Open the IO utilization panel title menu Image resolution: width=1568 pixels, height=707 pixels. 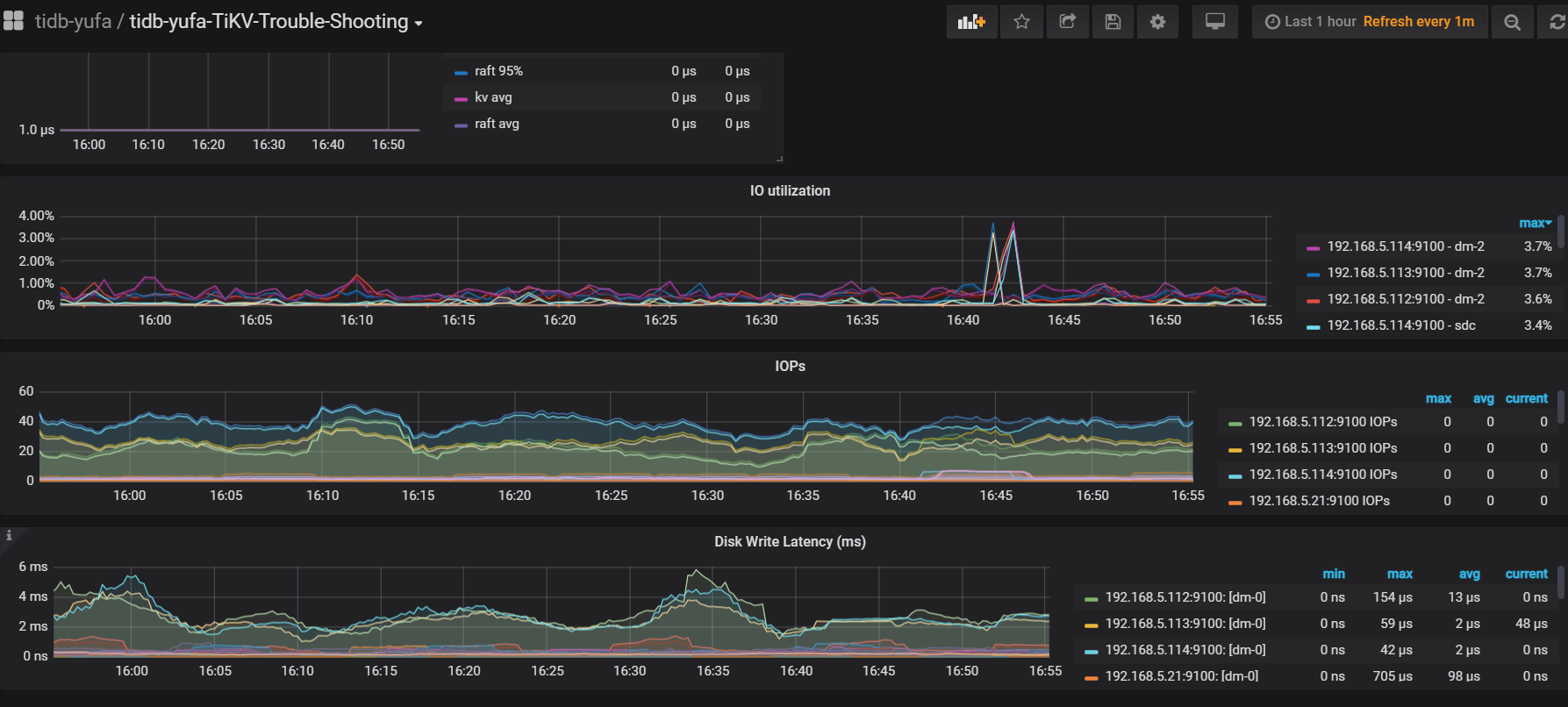pyautogui.click(x=789, y=190)
